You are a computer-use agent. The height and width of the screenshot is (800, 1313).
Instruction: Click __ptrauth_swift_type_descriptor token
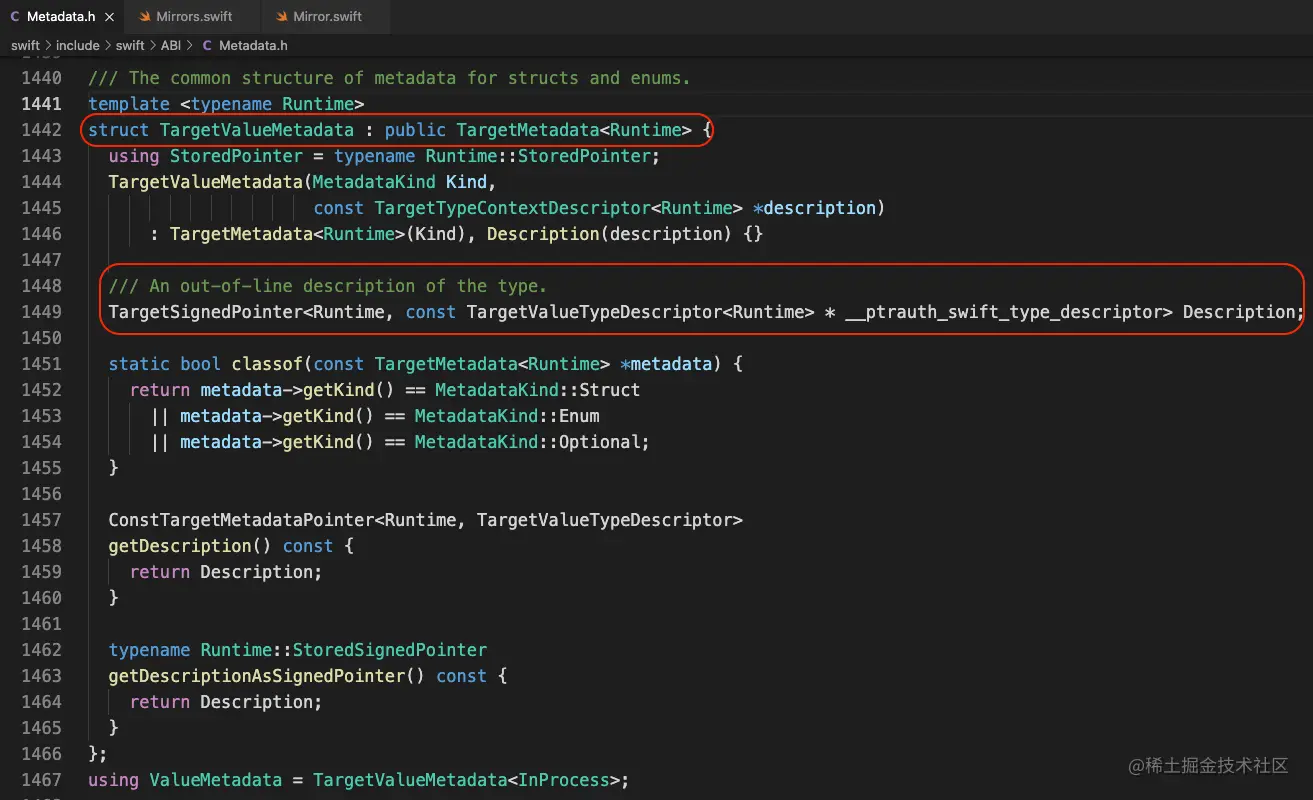(1003, 312)
